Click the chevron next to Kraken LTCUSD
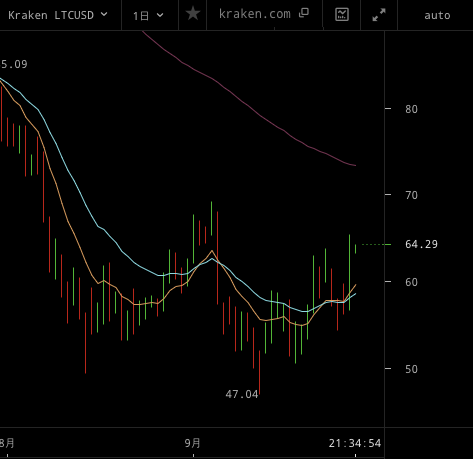Image resolution: width=473 pixels, height=459 pixels. (x=104, y=14)
